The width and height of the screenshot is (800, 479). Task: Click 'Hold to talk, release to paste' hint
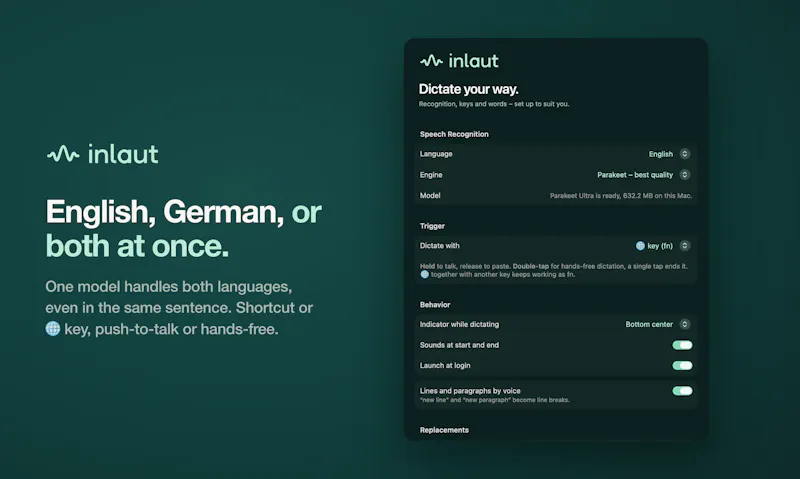click(x=554, y=270)
